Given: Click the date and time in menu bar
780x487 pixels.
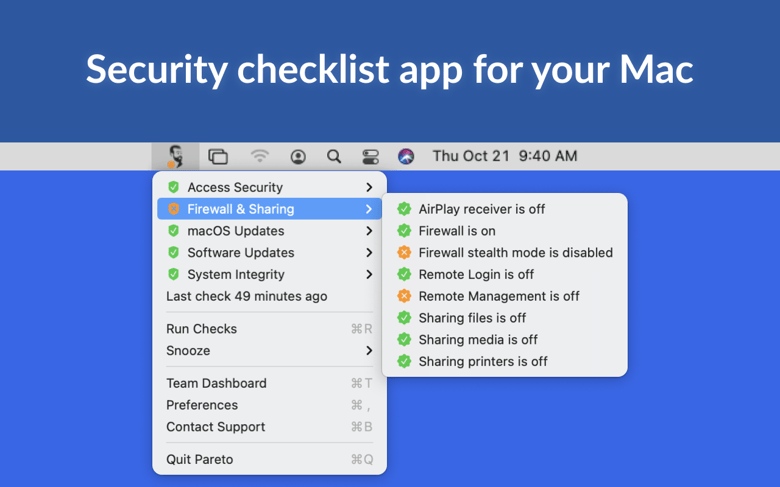Looking at the screenshot, I should (x=505, y=156).
